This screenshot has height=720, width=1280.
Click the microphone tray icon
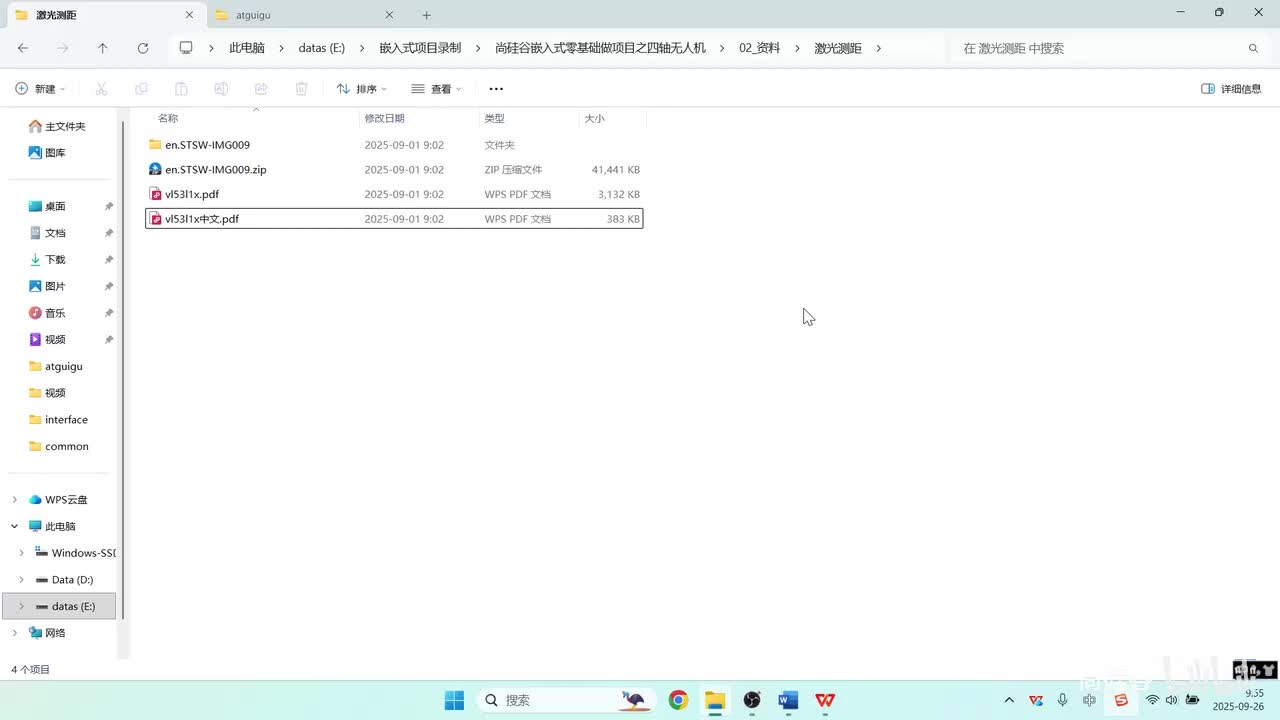tap(1062, 700)
